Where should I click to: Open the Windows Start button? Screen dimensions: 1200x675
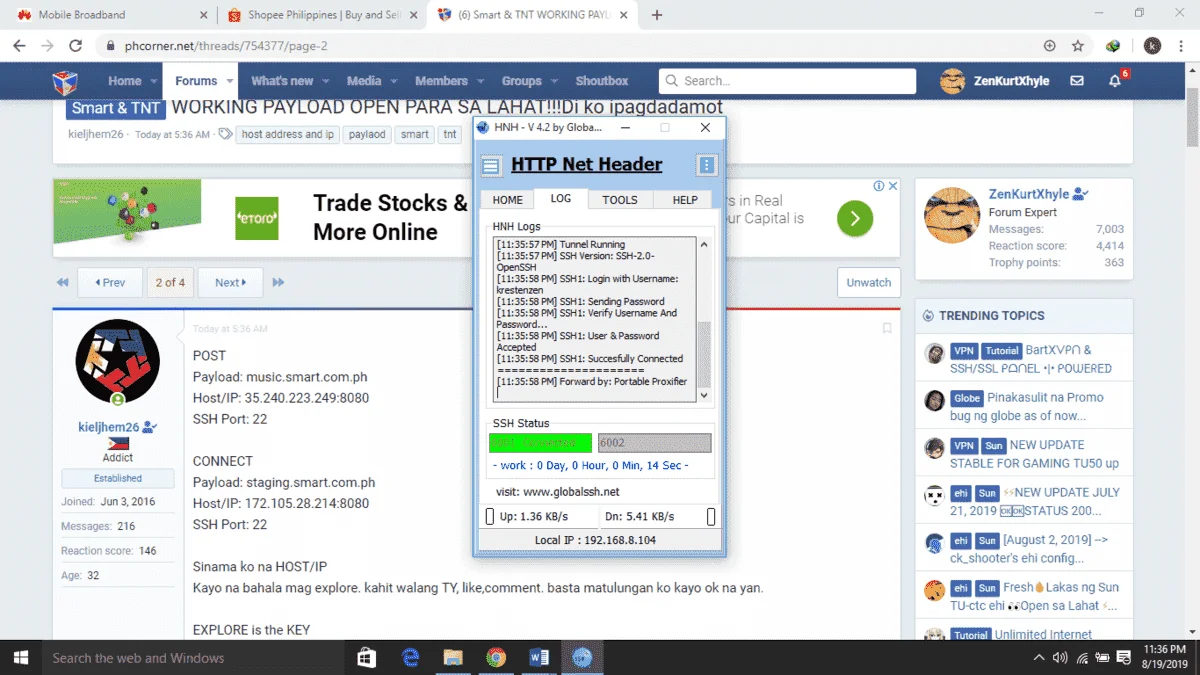[20, 657]
